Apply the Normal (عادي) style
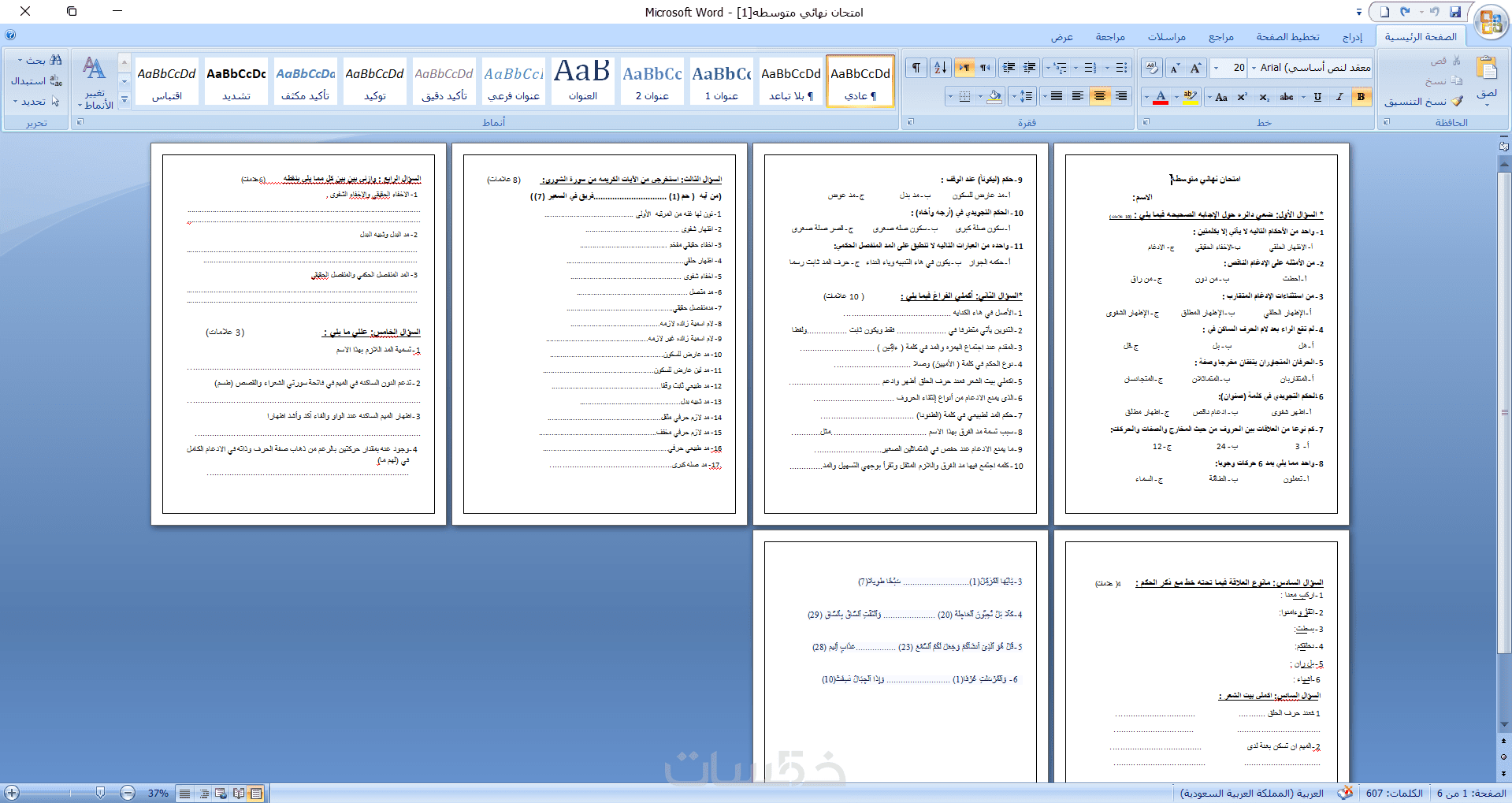Viewport: 1512px width, 803px height. click(x=860, y=81)
